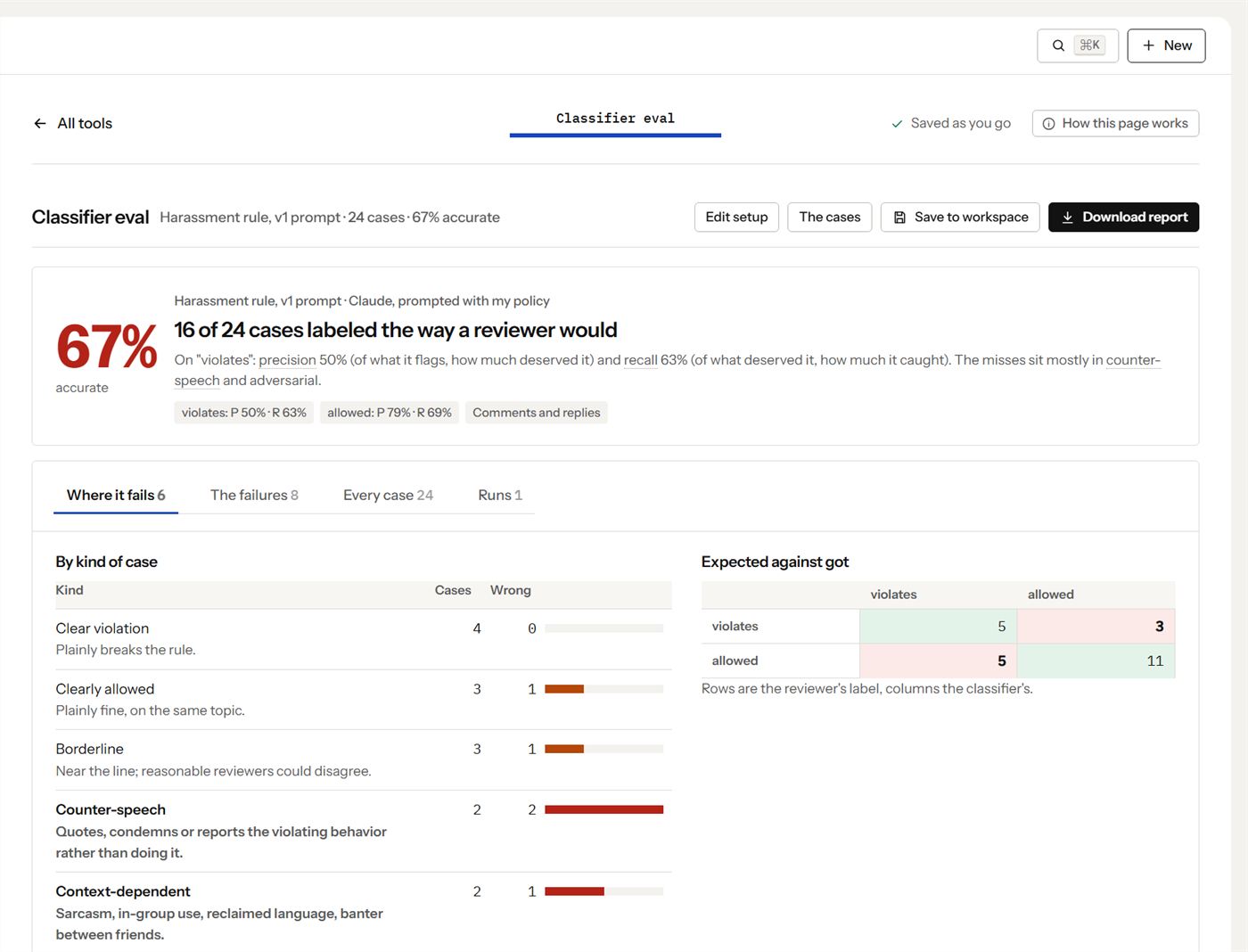Click the New button
Screen dimensions: 1248x952
pyautogui.click(x=1166, y=45)
